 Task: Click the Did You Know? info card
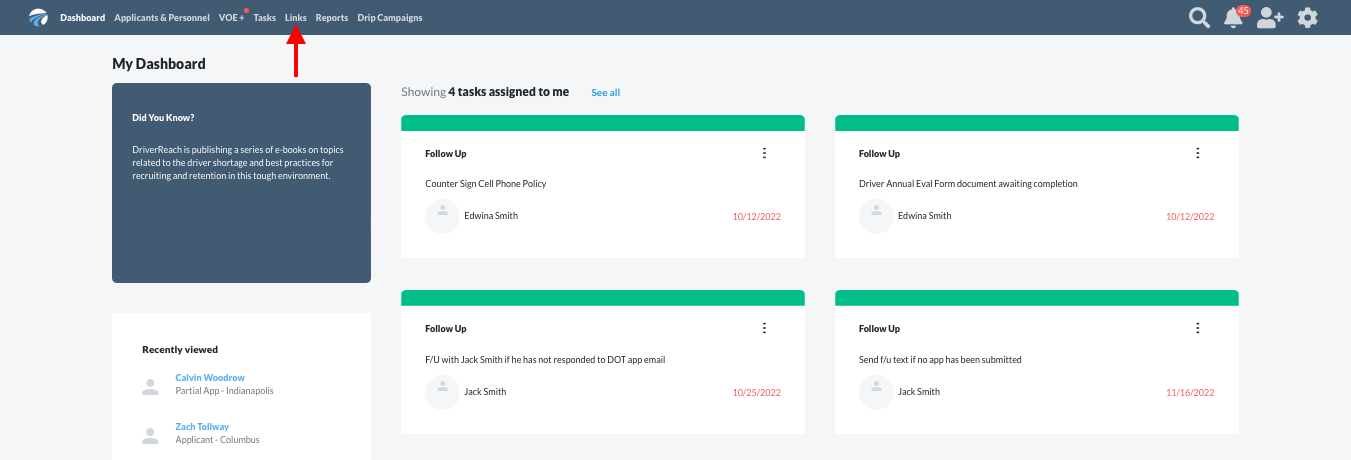241,183
